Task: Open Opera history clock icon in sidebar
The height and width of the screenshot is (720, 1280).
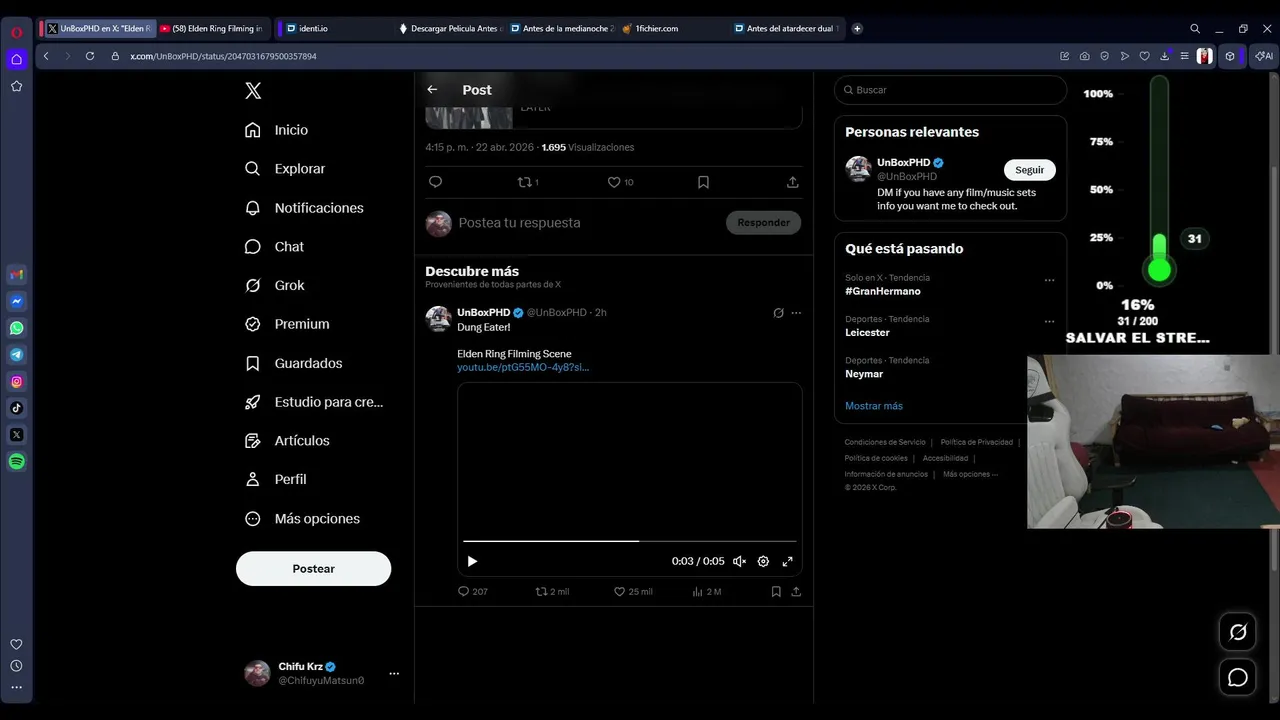Action: tap(16, 666)
